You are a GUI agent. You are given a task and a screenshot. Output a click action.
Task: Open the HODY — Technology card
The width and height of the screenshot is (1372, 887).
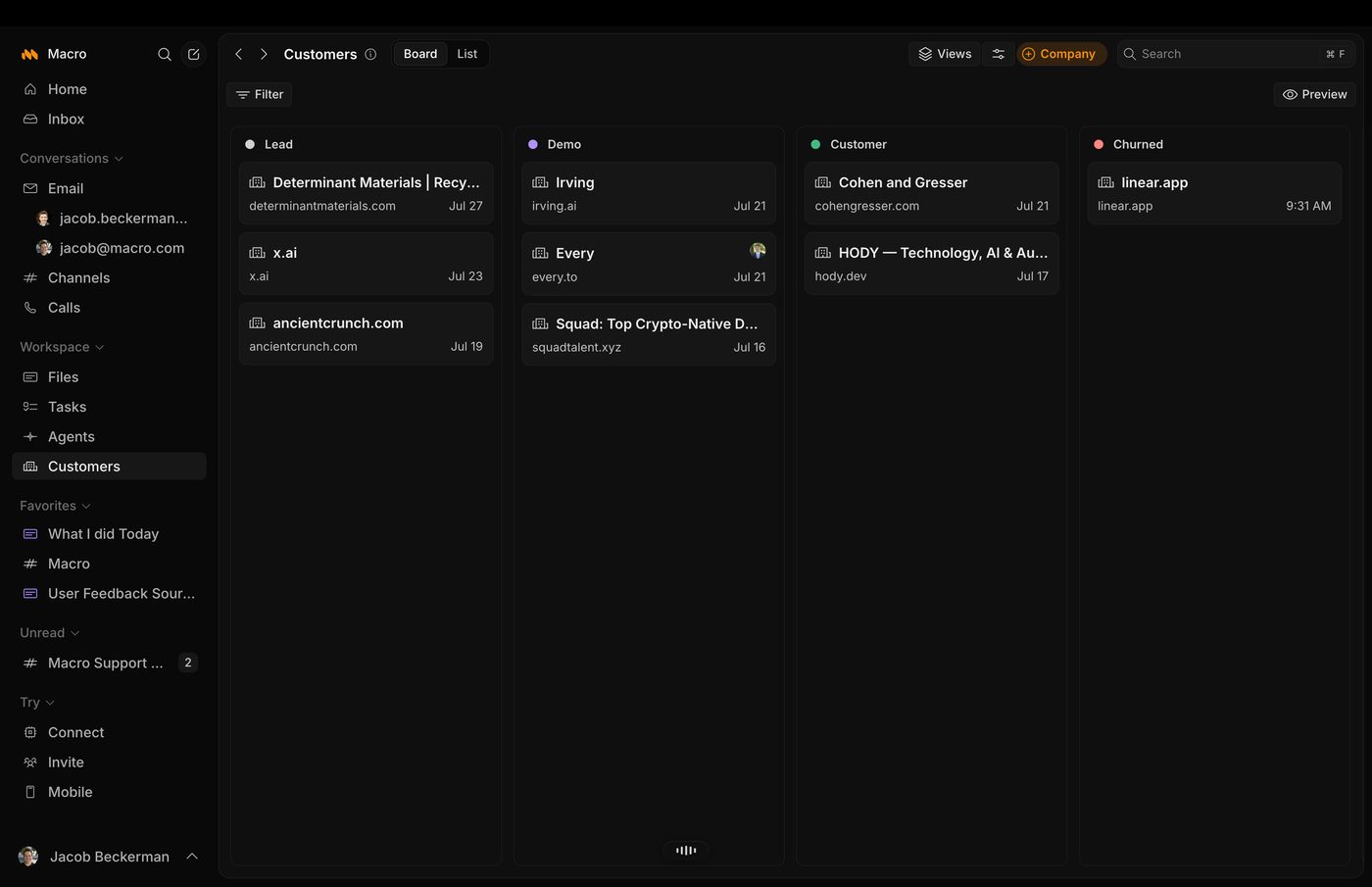point(932,264)
